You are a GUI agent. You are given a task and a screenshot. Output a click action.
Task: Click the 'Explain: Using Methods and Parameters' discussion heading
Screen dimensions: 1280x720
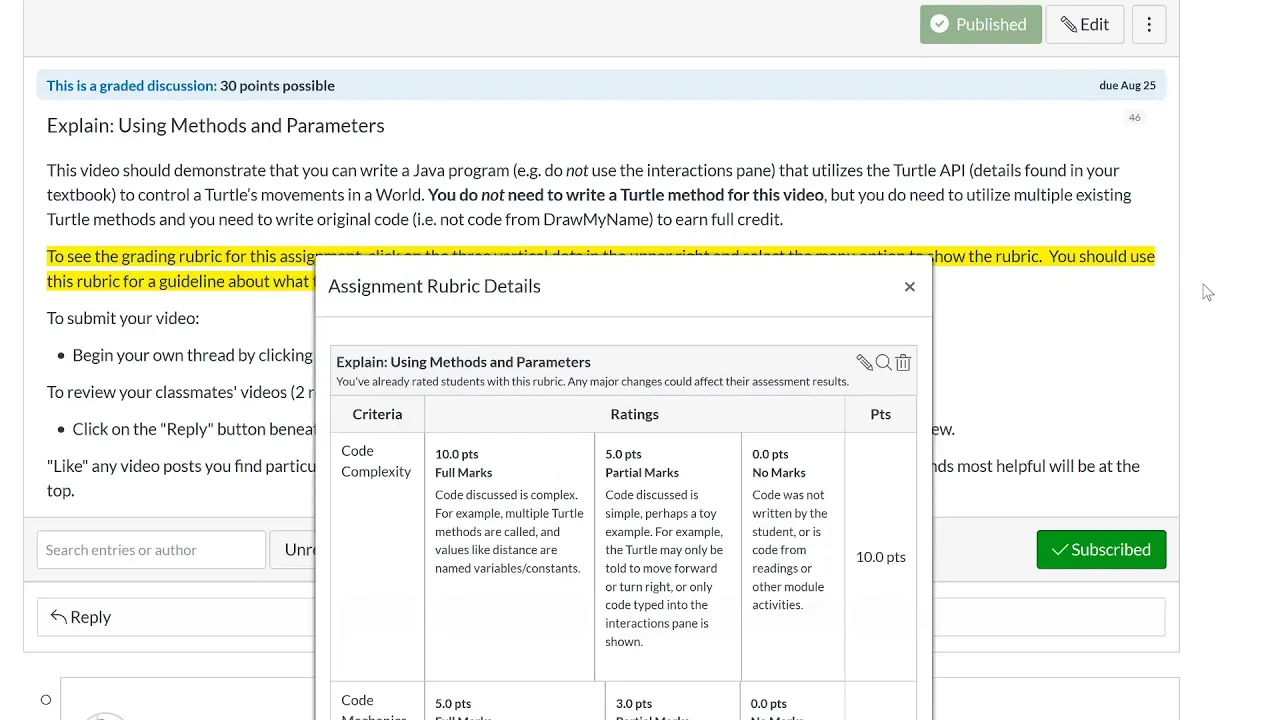click(215, 126)
